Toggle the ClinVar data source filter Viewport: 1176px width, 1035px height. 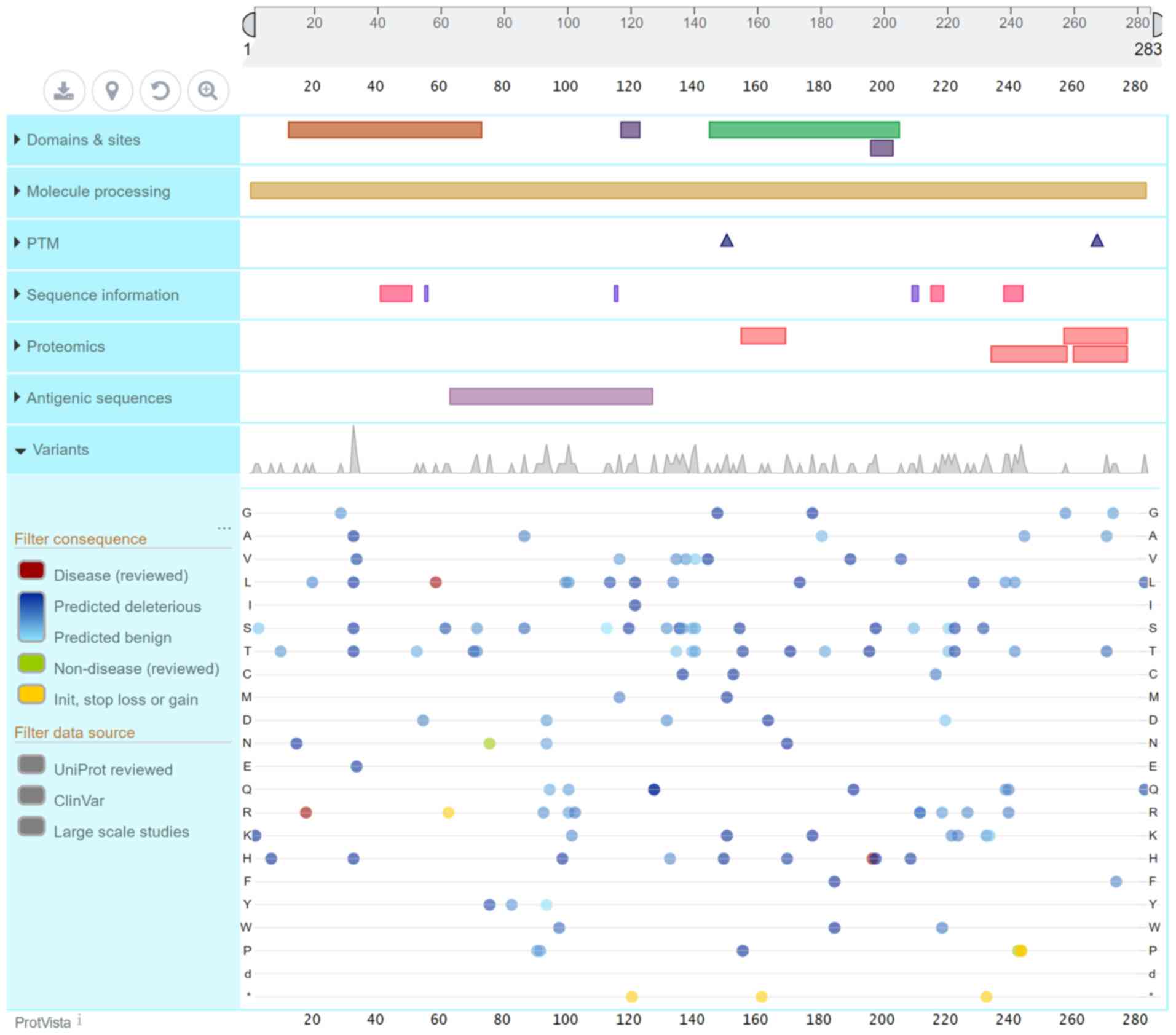pyautogui.click(x=31, y=795)
